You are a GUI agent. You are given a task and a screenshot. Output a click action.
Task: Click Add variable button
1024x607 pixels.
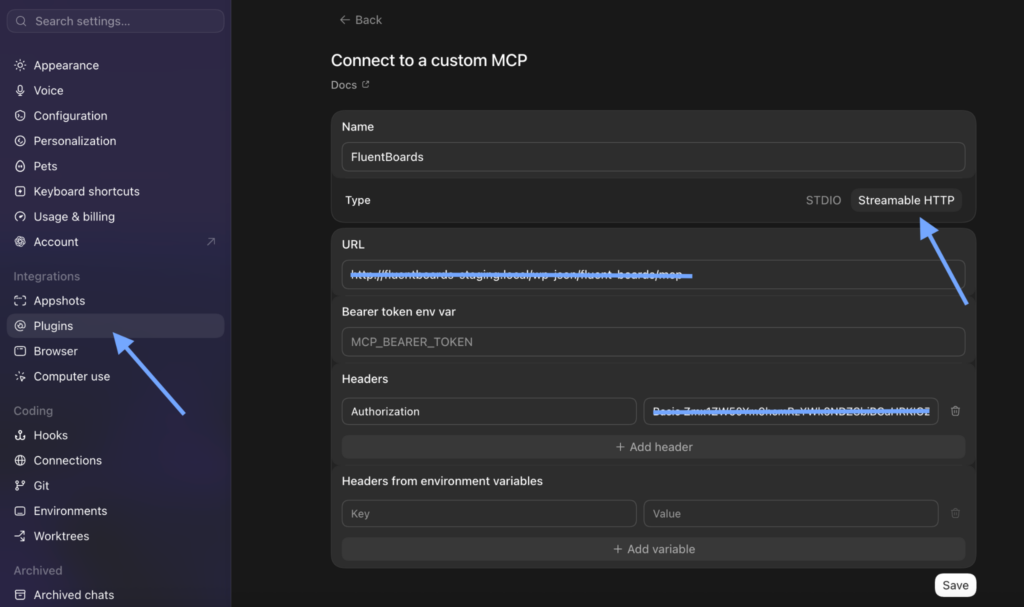653,549
